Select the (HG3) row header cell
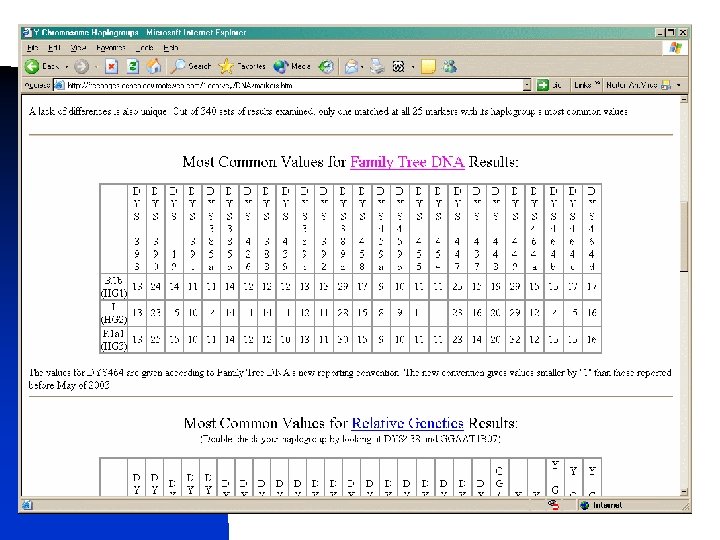Image resolution: width=720 pixels, height=540 pixels. 113,339
